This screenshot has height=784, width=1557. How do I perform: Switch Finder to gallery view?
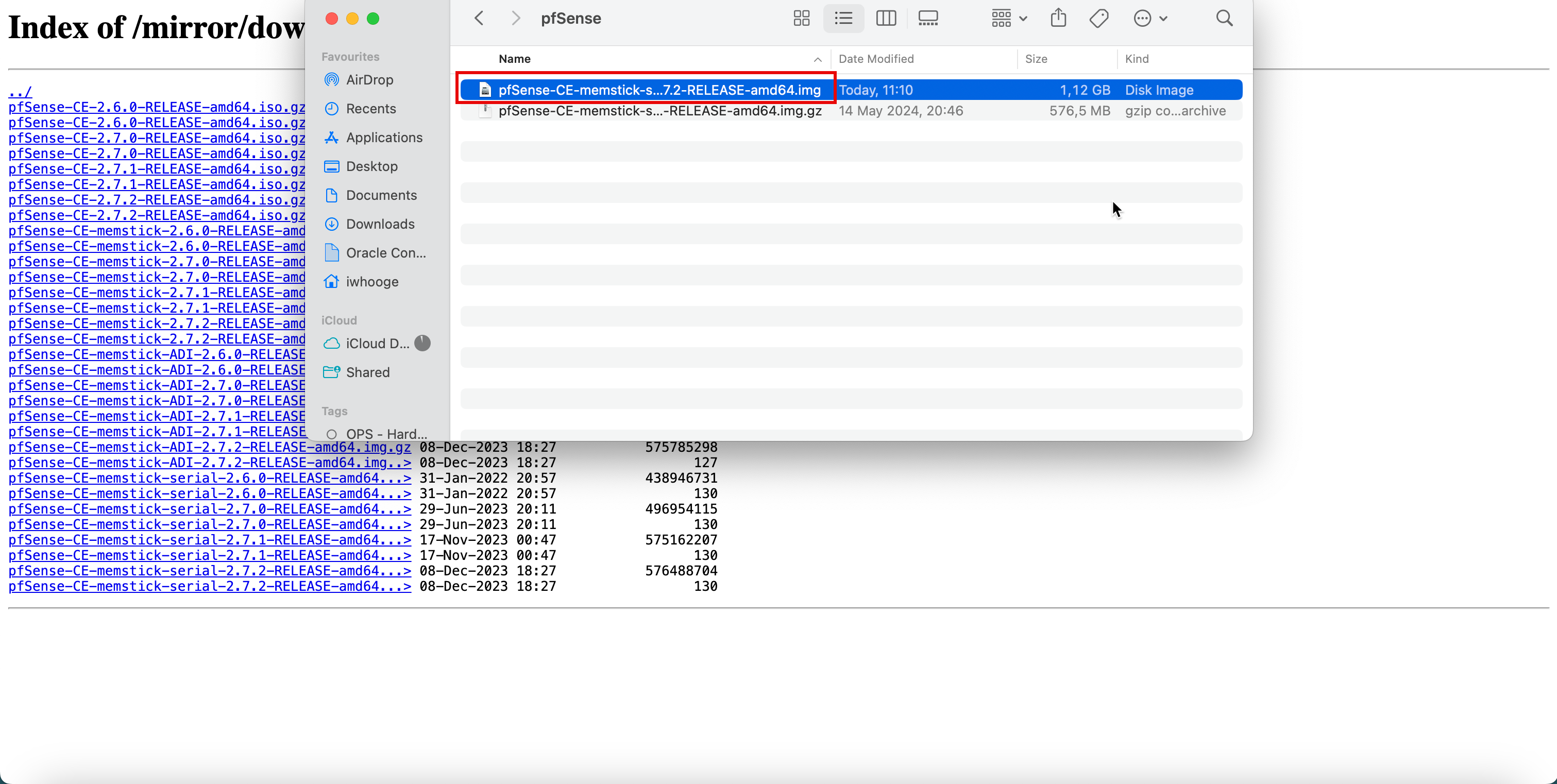[x=928, y=18]
